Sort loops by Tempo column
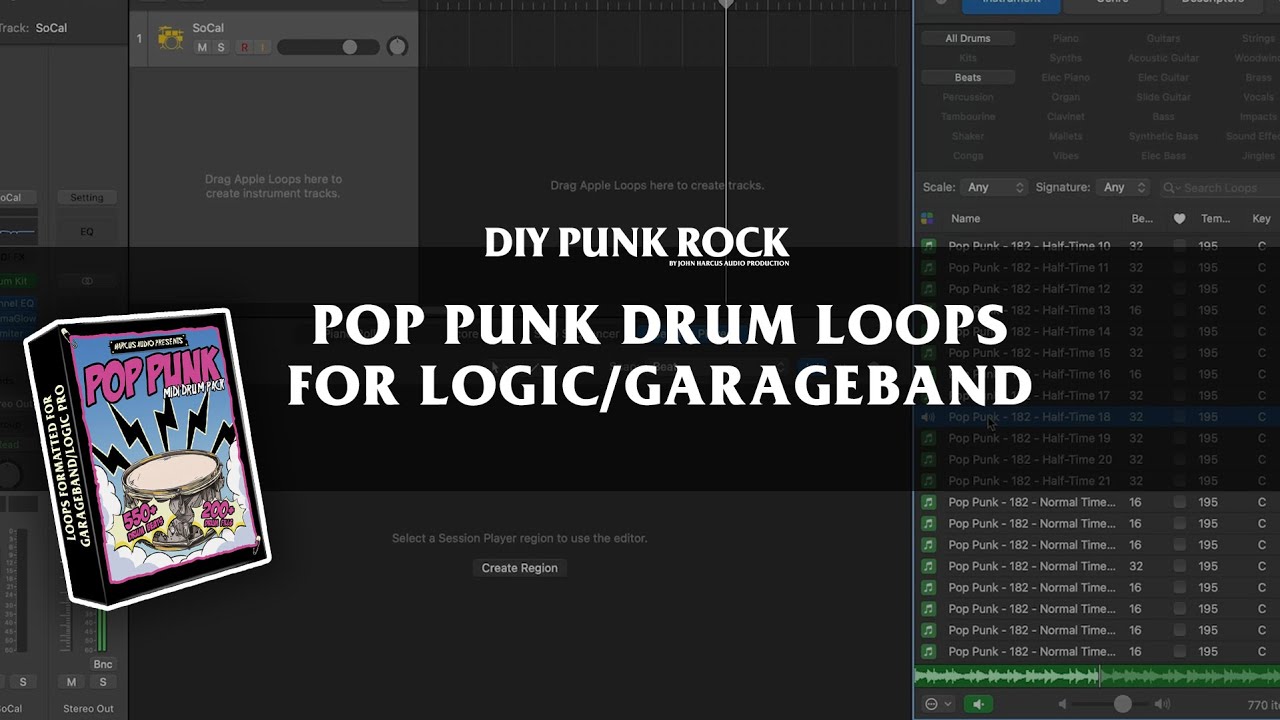Viewport: 1280px width, 720px height. 1215,218
